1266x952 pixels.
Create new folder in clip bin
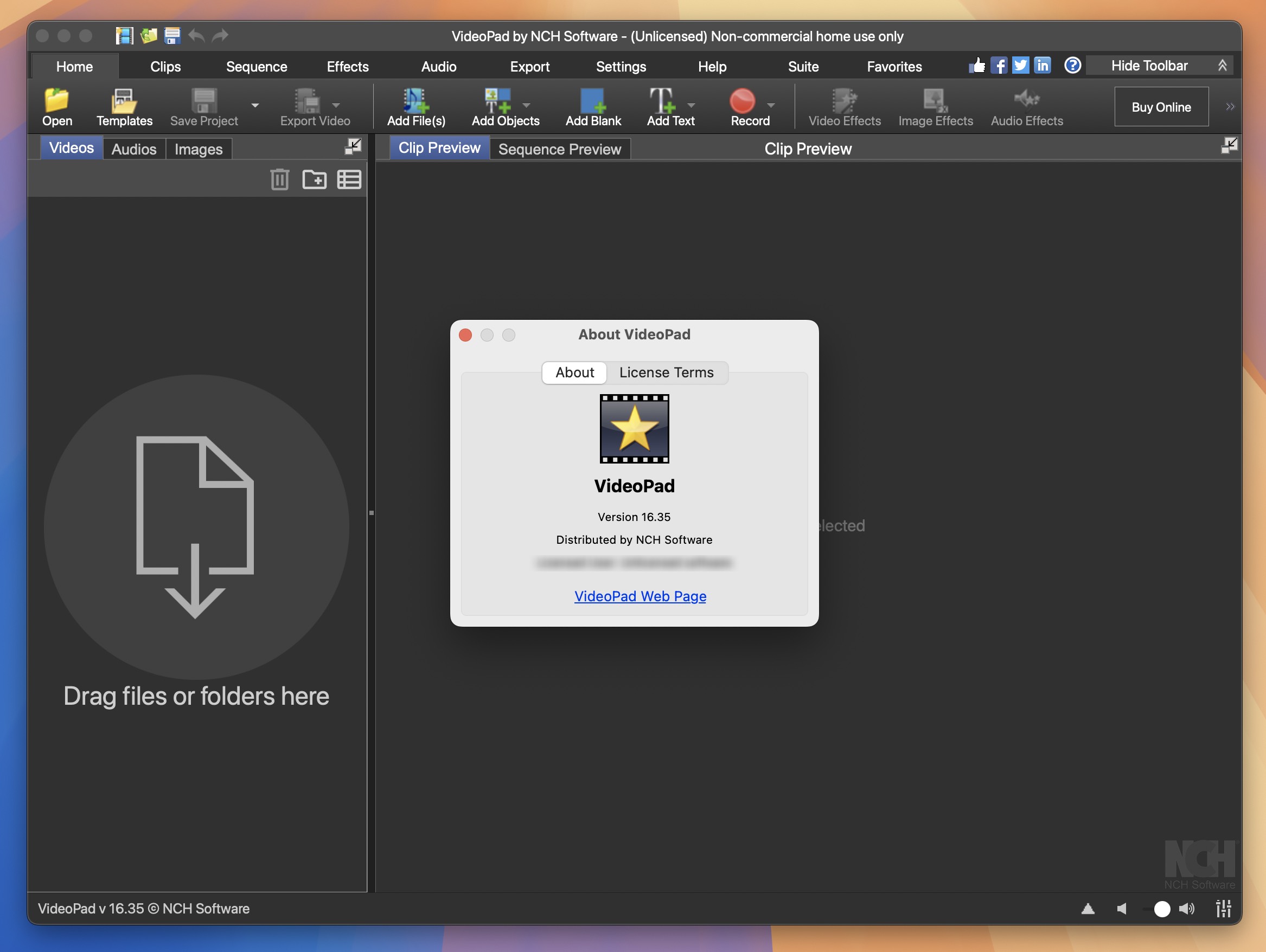pyautogui.click(x=314, y=179)
